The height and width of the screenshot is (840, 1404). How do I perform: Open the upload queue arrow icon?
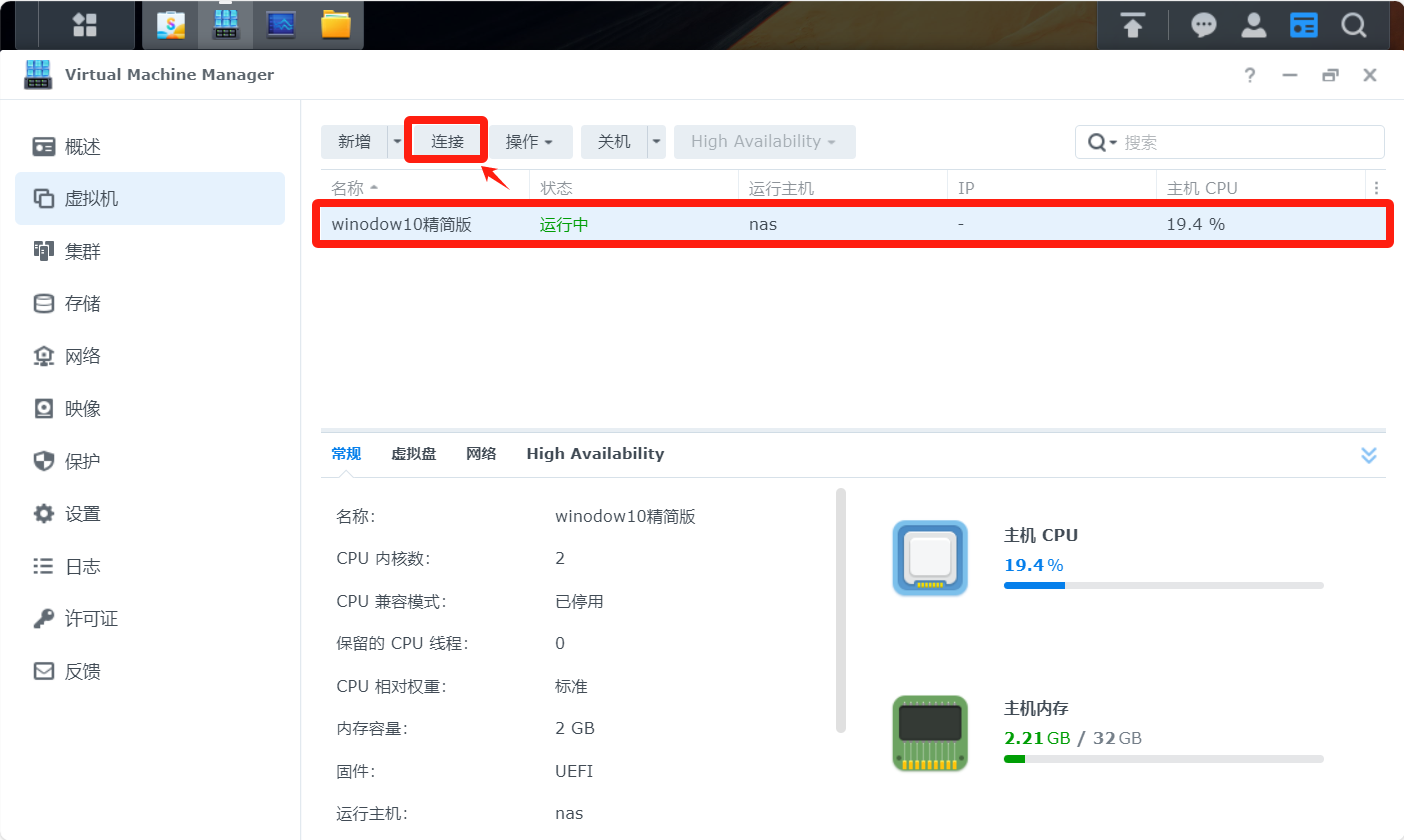coord(1132,25)
